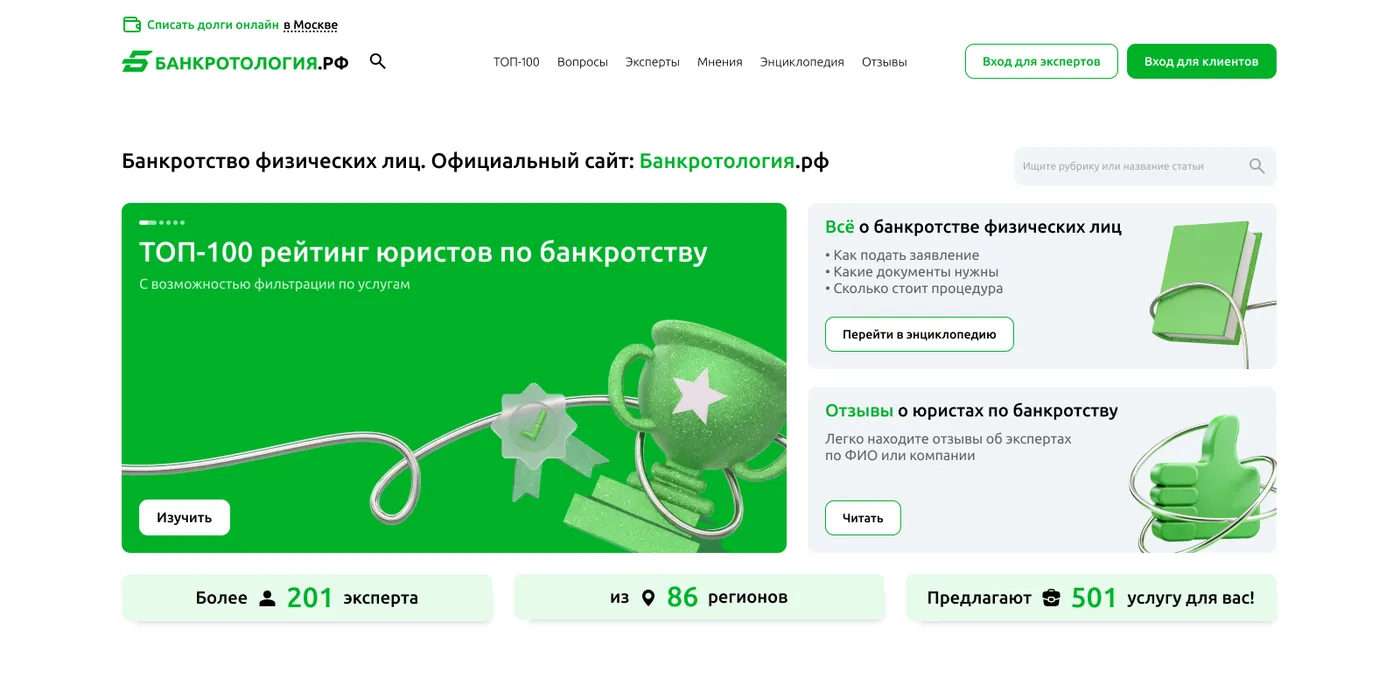Click the Изучить button
The height and width of the screenshot is (685, 1400).
(184, 517)
